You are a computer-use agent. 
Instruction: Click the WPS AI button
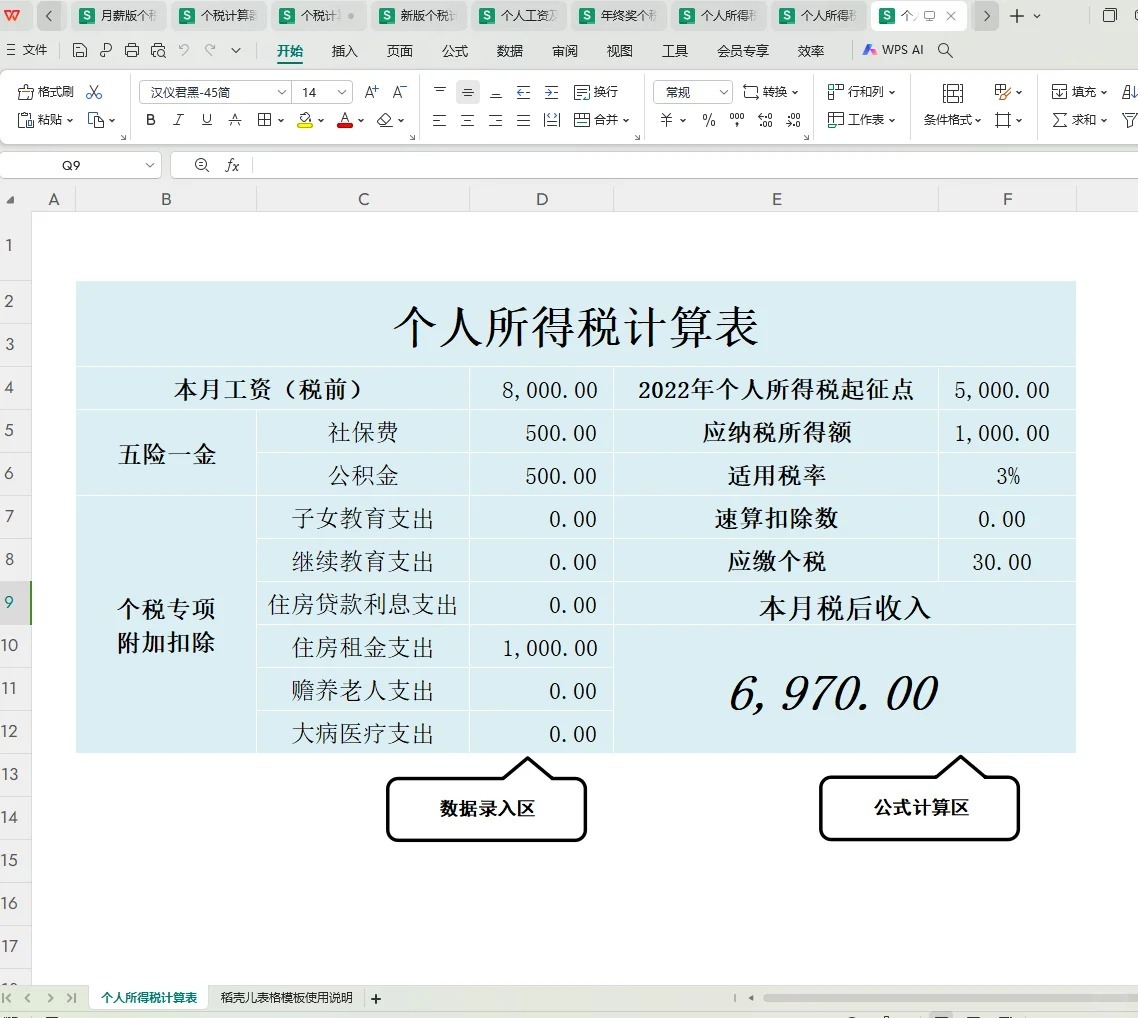[x=893, y=50]
